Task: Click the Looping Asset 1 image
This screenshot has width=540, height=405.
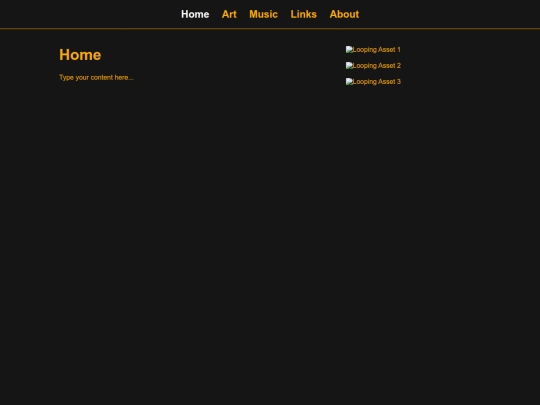Action: point(373,50)
